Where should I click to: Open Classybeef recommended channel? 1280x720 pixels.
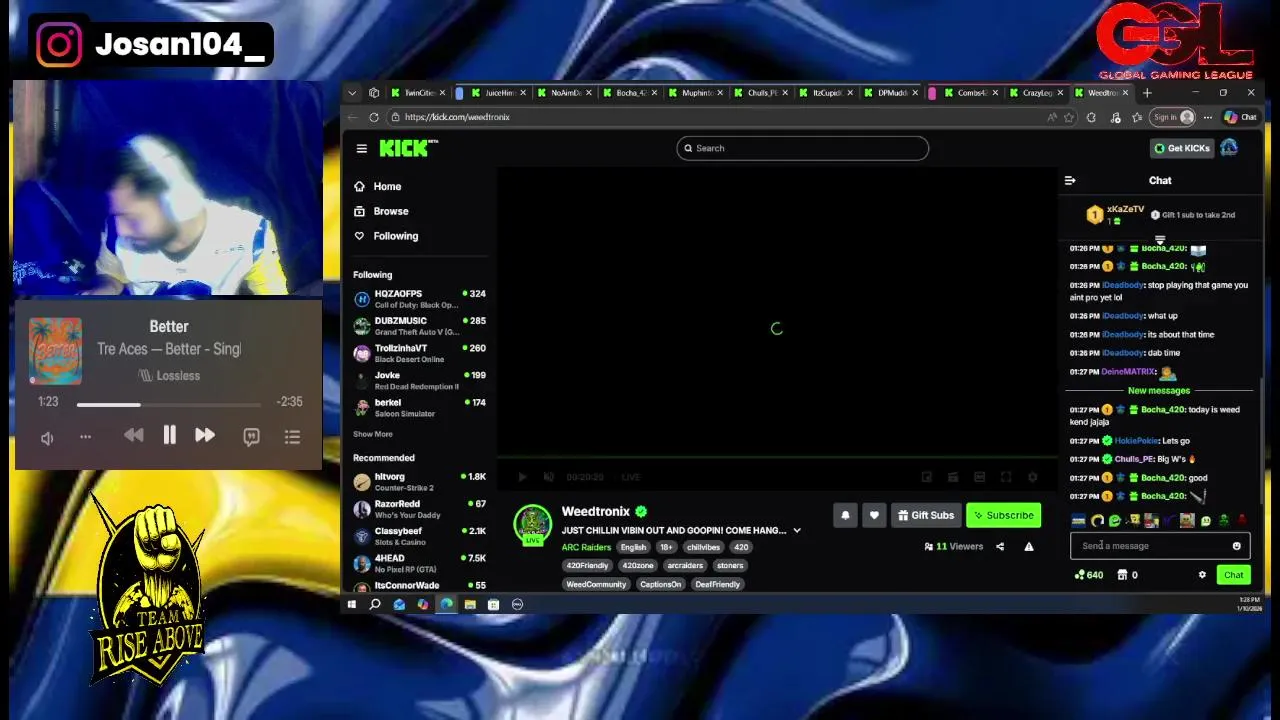420,535
